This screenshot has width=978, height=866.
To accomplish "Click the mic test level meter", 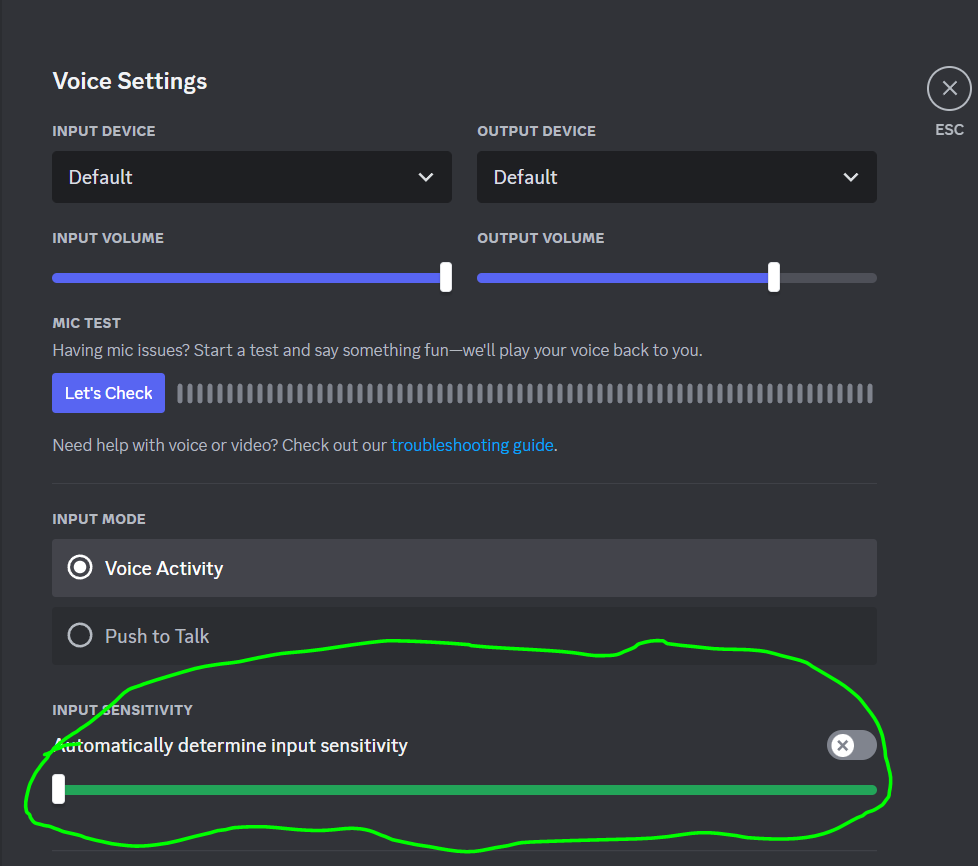I will pyautogui.click(x=525, y=394).
